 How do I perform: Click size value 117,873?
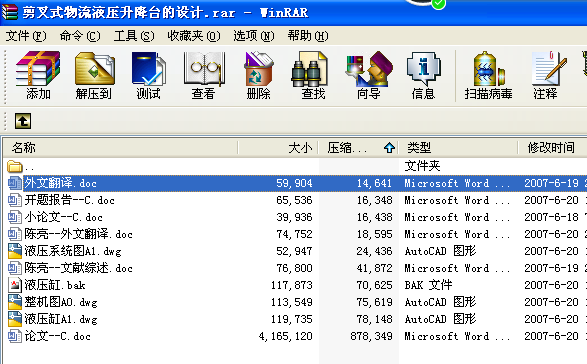click(292, 285)
